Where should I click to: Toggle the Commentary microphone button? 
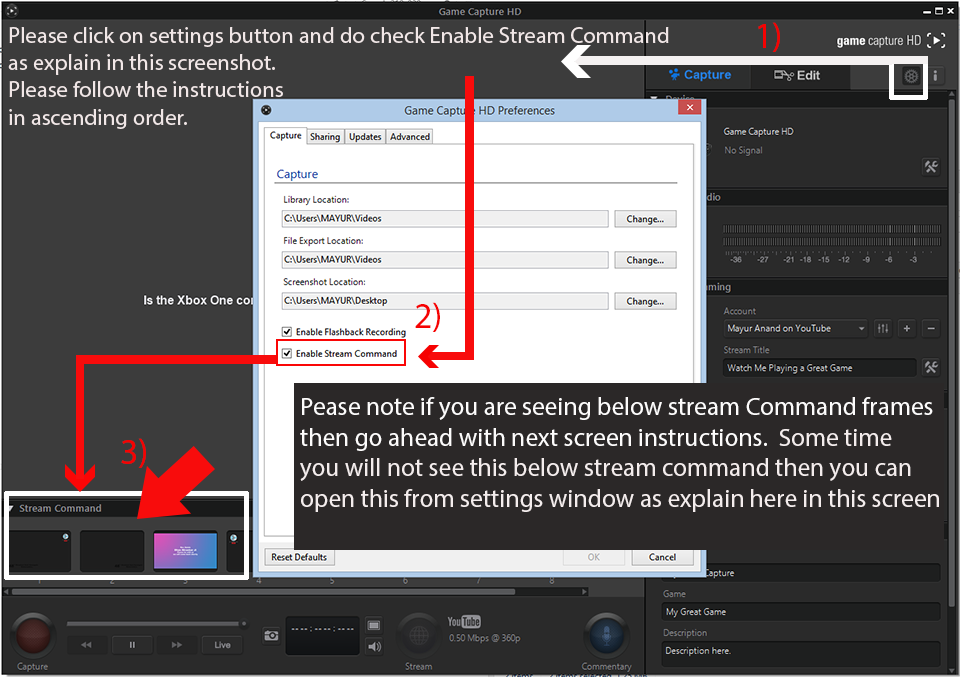(x=606, y=635)
